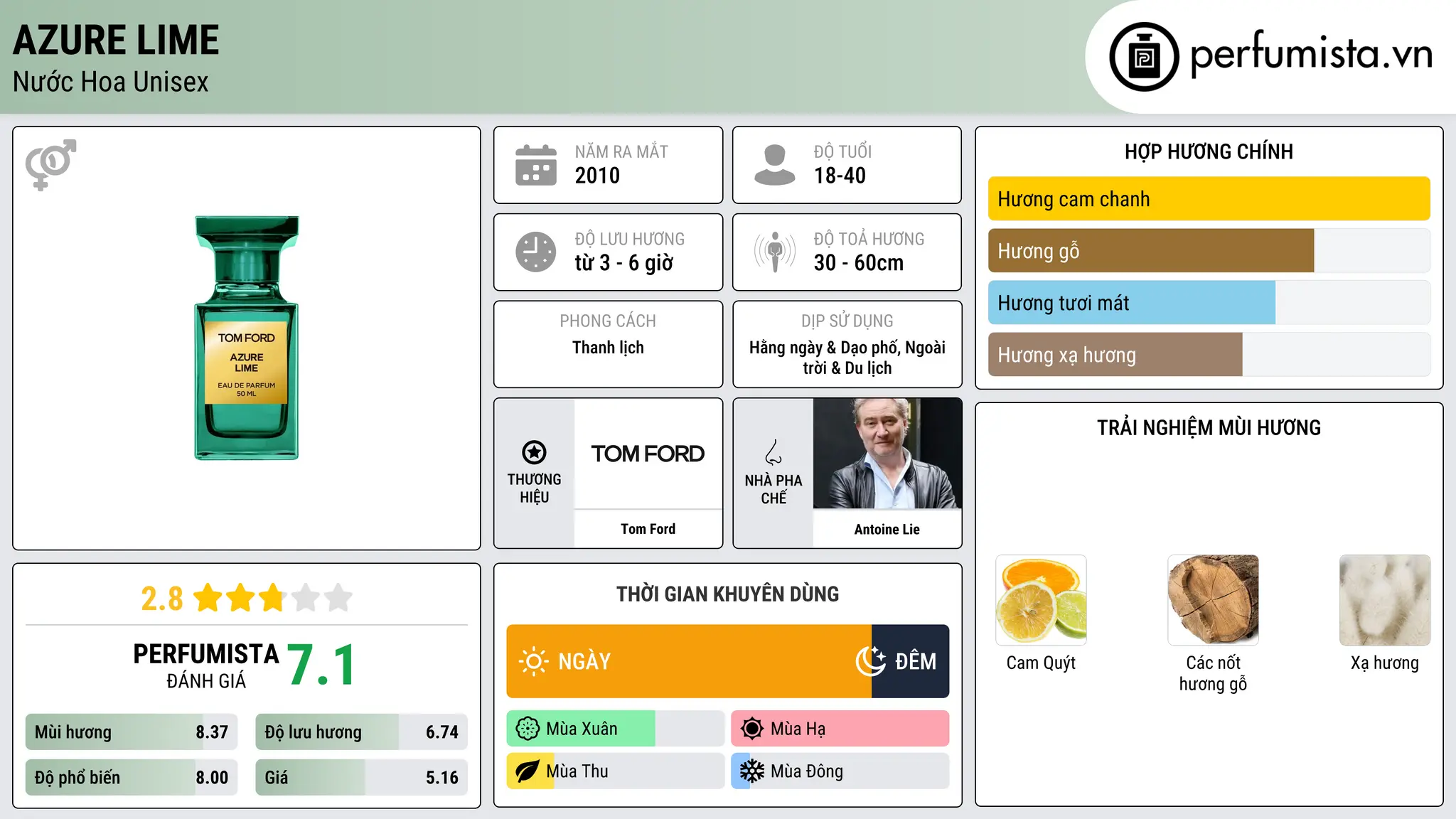Image resolution: width=1456 pixels, height=819 pixels.
Task: Click the last grey rating star
Action: [338, 598]
